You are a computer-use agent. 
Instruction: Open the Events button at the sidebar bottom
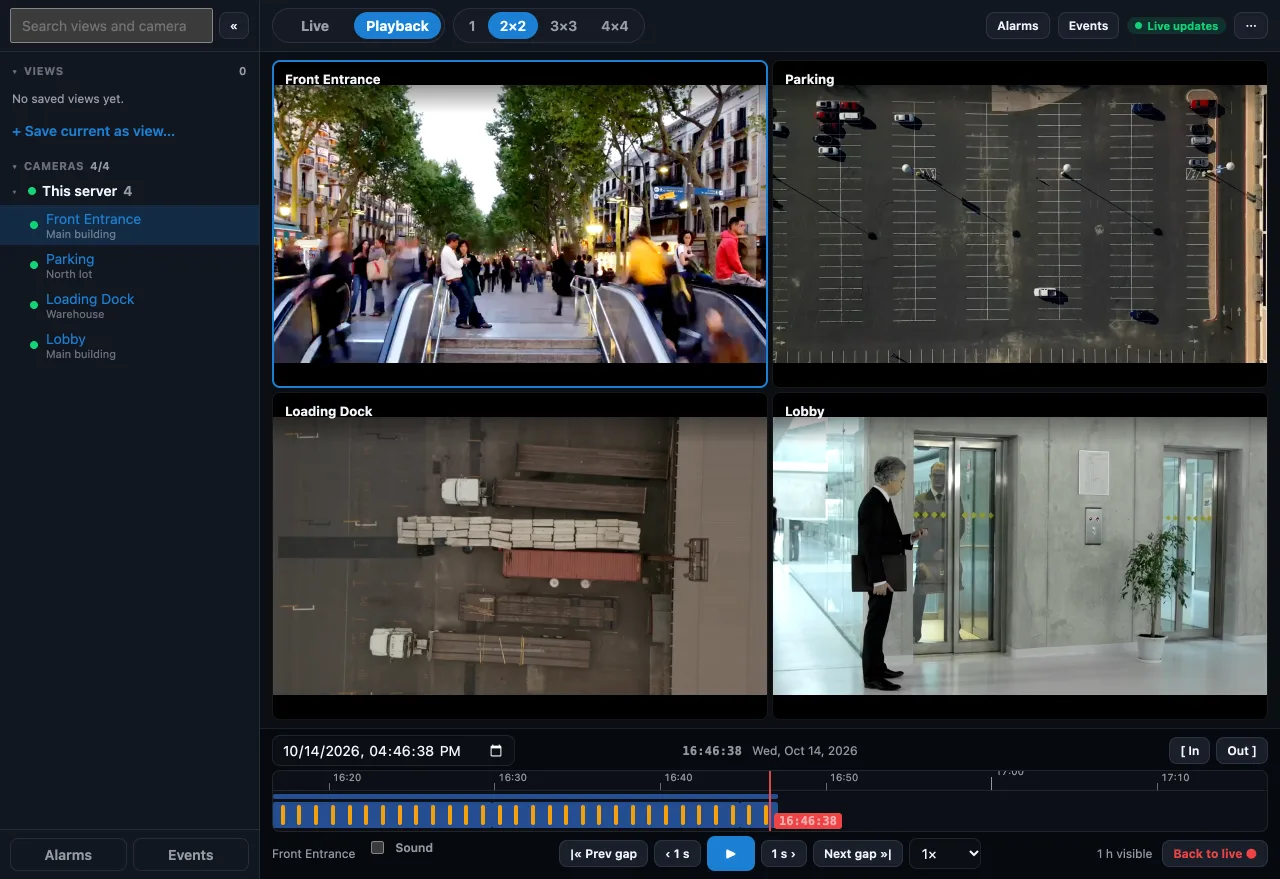click(x=191, y=855)
